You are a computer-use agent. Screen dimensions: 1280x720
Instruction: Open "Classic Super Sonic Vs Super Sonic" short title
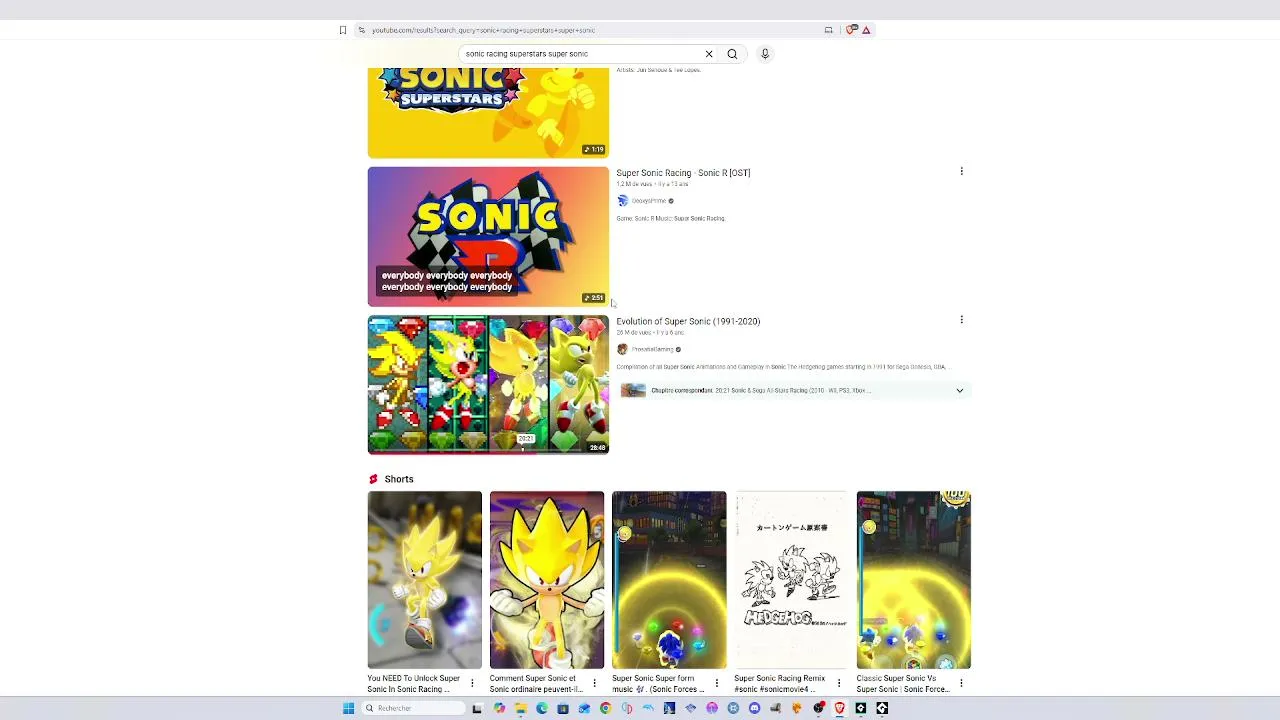tap(903, 684)
